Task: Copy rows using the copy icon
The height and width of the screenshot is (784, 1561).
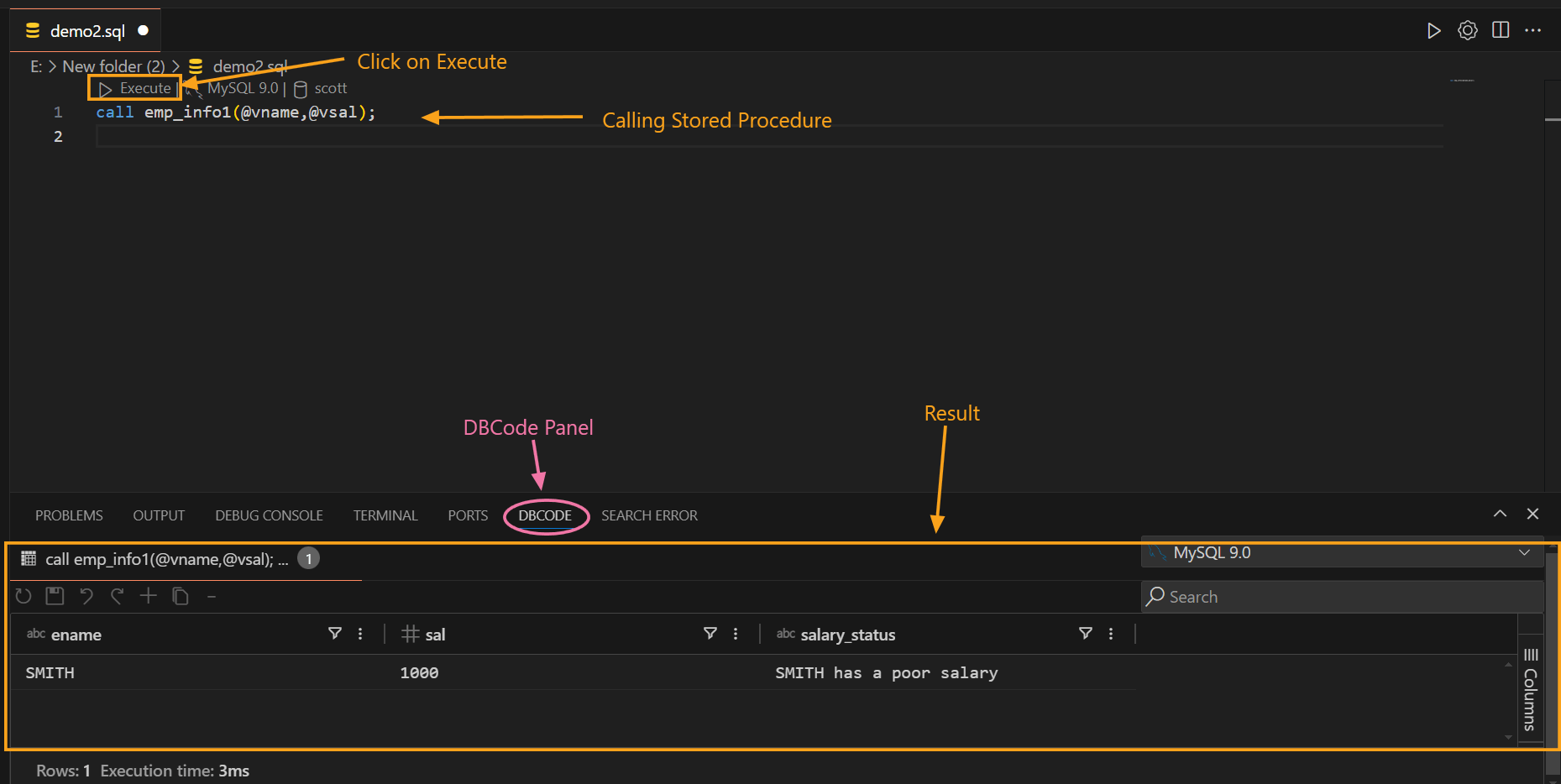Action: [181, 596]
